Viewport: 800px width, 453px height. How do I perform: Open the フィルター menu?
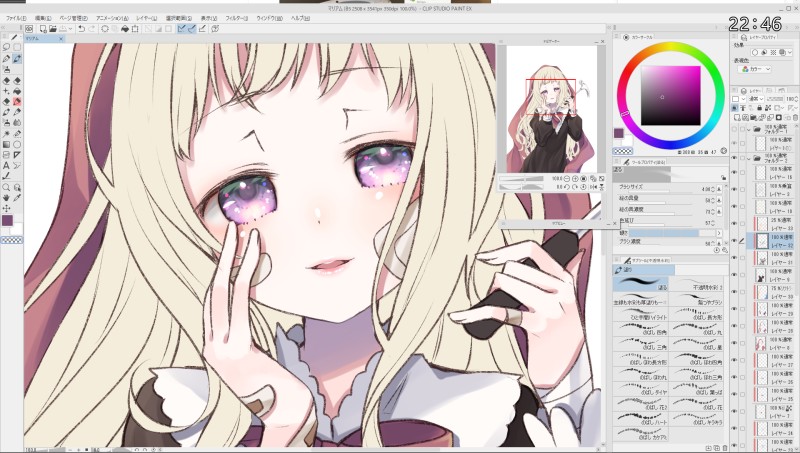coord(236,18)
